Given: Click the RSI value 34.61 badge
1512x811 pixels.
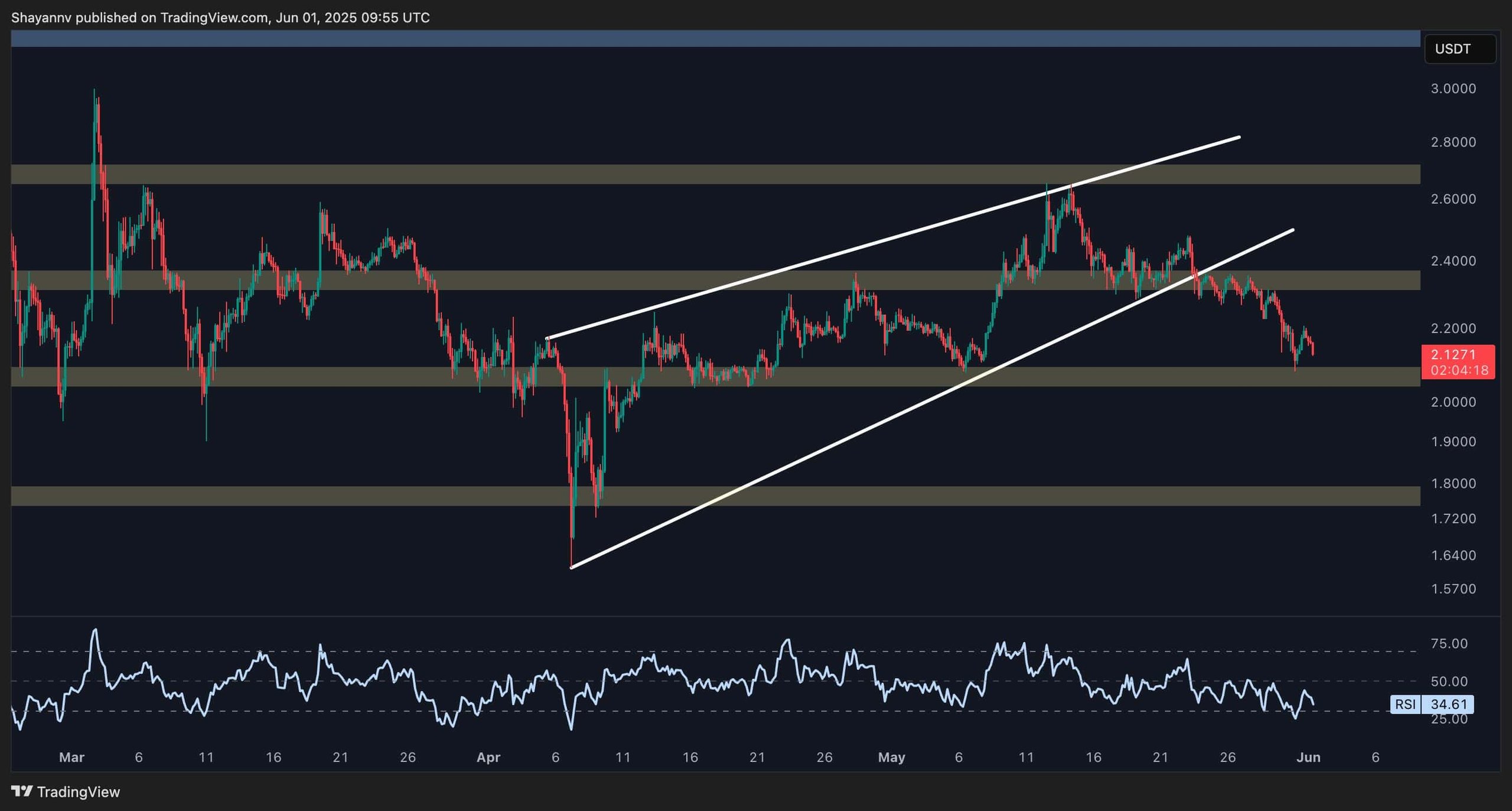Looking at the screenshot, I should point(1448,704).
